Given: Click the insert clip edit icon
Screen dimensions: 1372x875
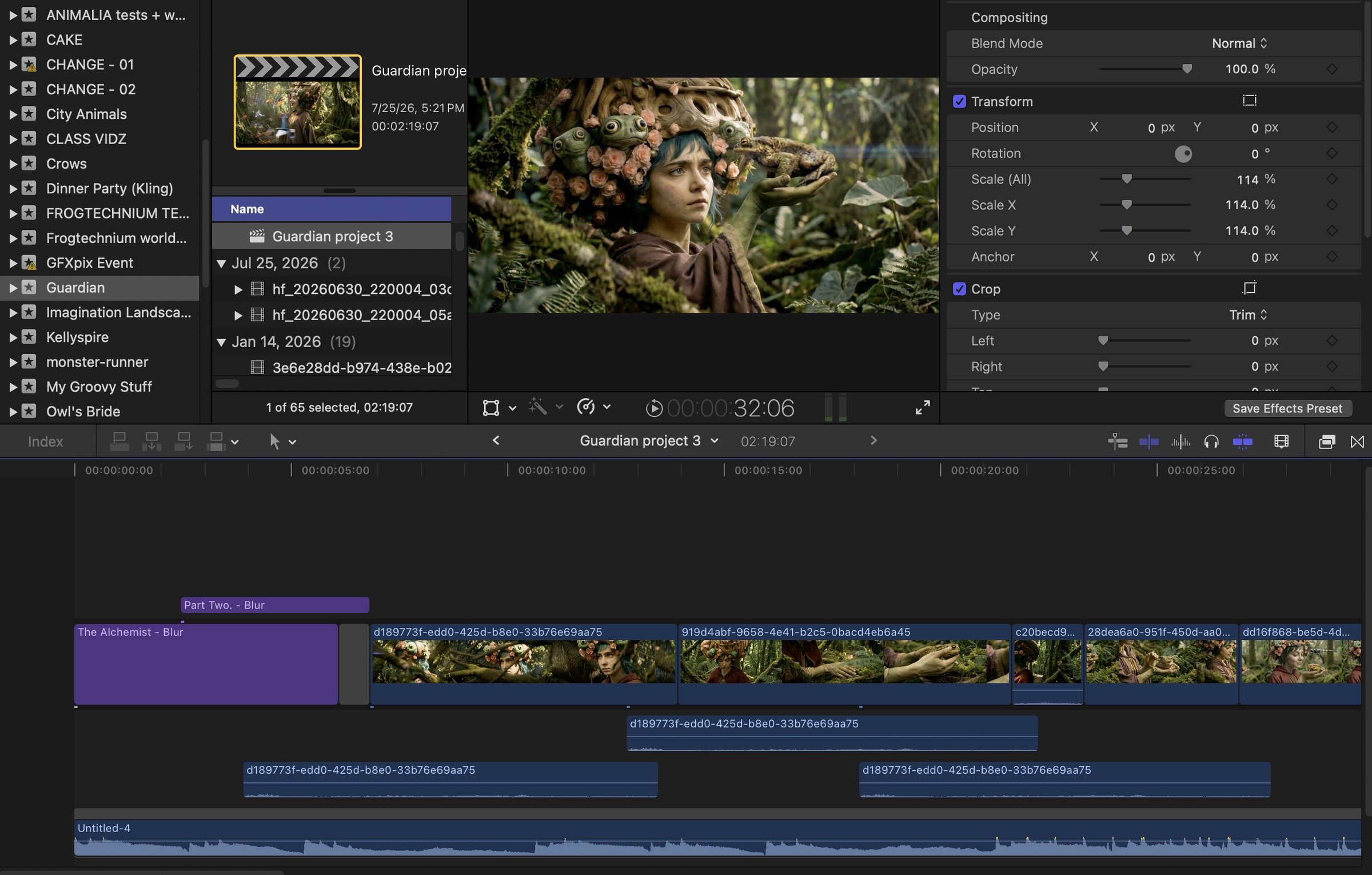Looking at the screenshot, I should tap(151, 441).
